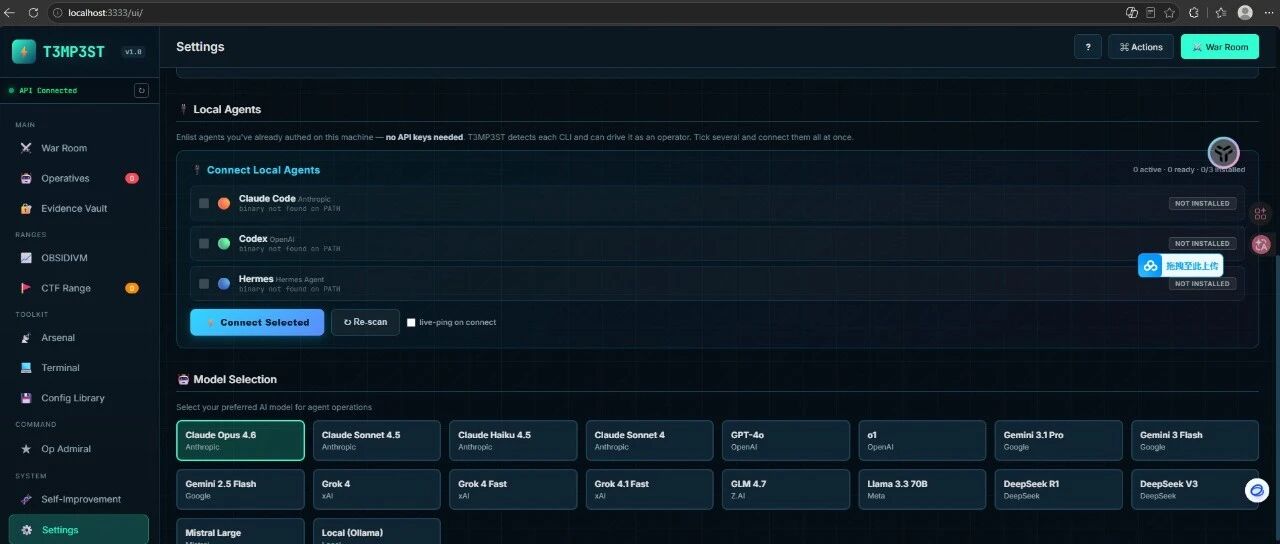Click the green Codex agent icon

224,243
